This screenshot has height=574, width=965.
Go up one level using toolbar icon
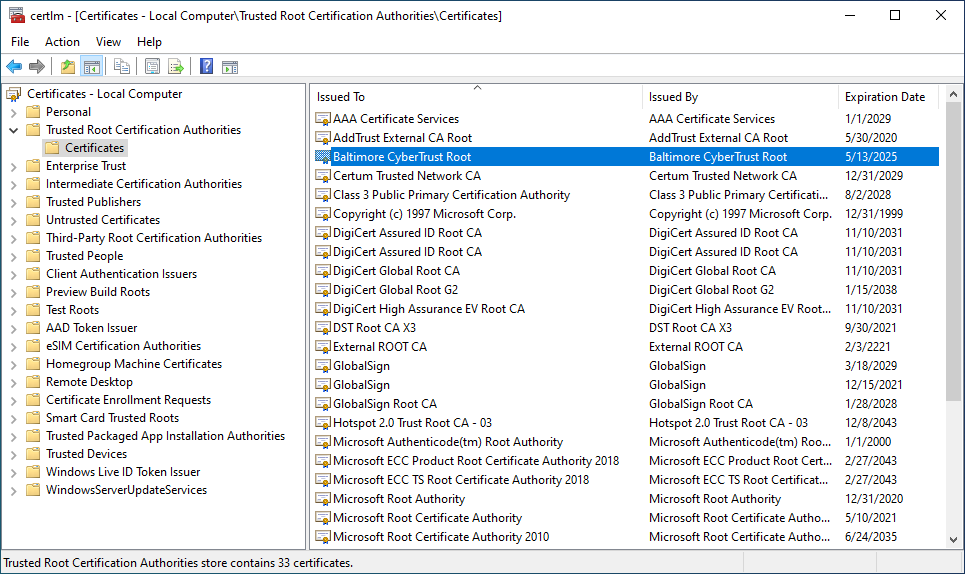pyautogui.click(x=68, y=66)
